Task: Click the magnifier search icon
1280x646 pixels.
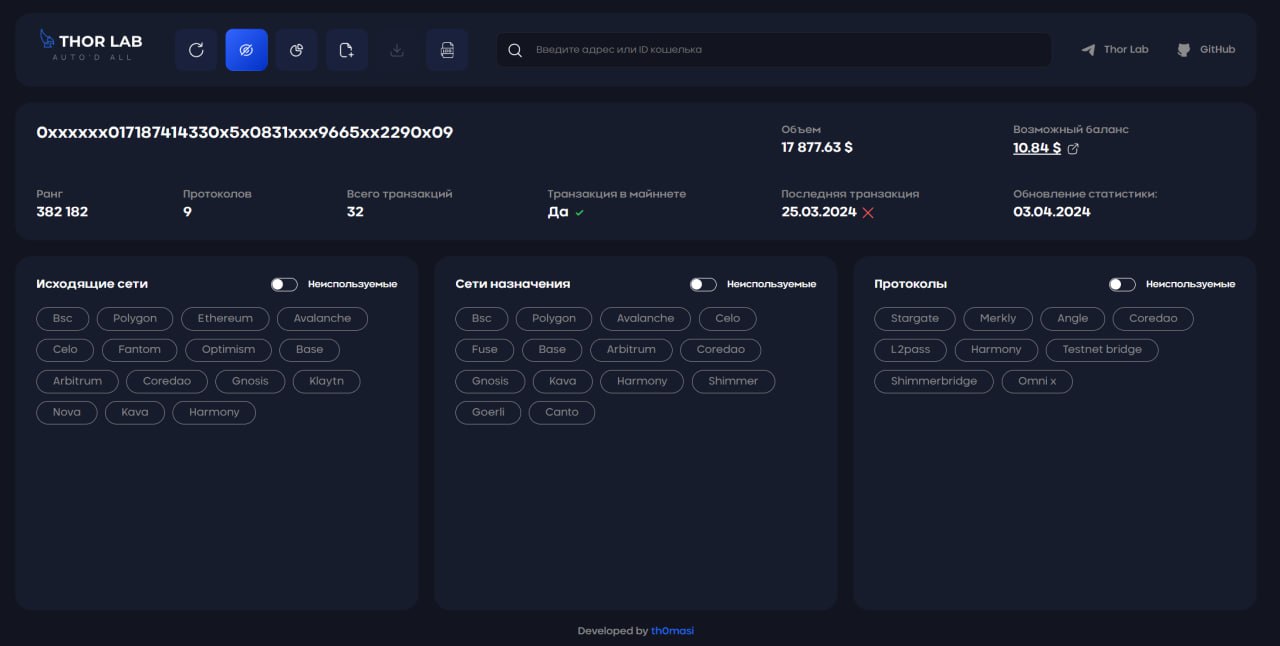Action: [515, 50]
